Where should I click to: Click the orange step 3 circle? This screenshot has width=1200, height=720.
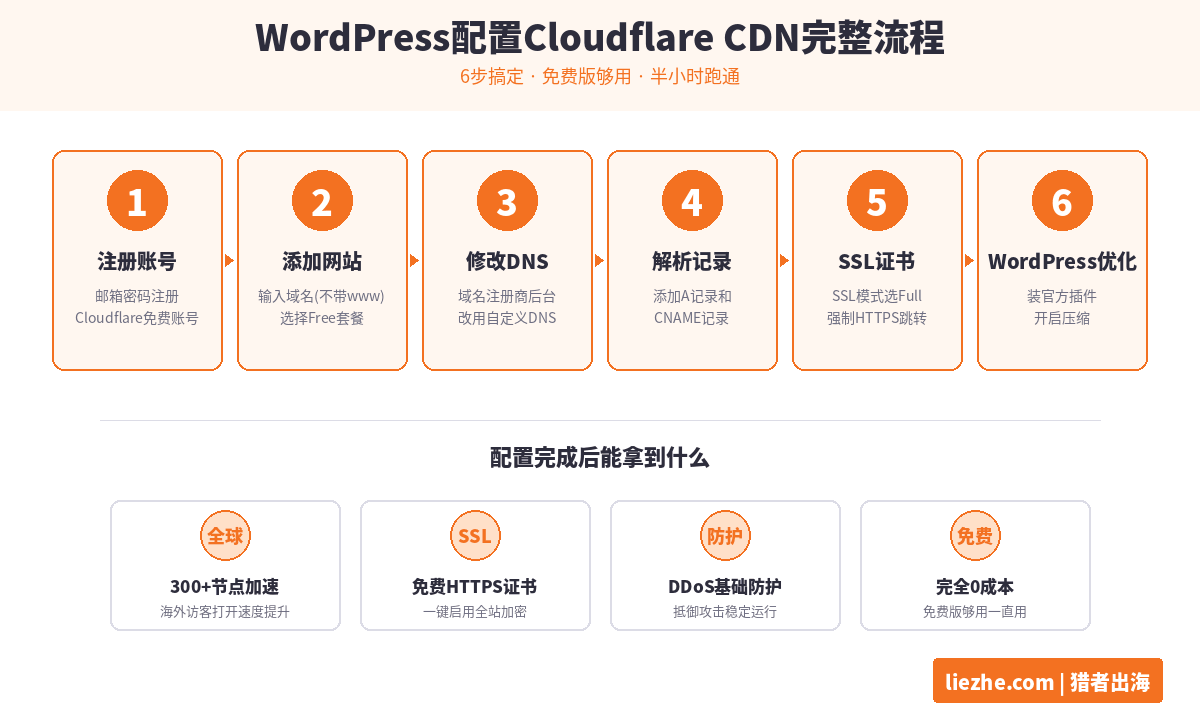point(507,201)
